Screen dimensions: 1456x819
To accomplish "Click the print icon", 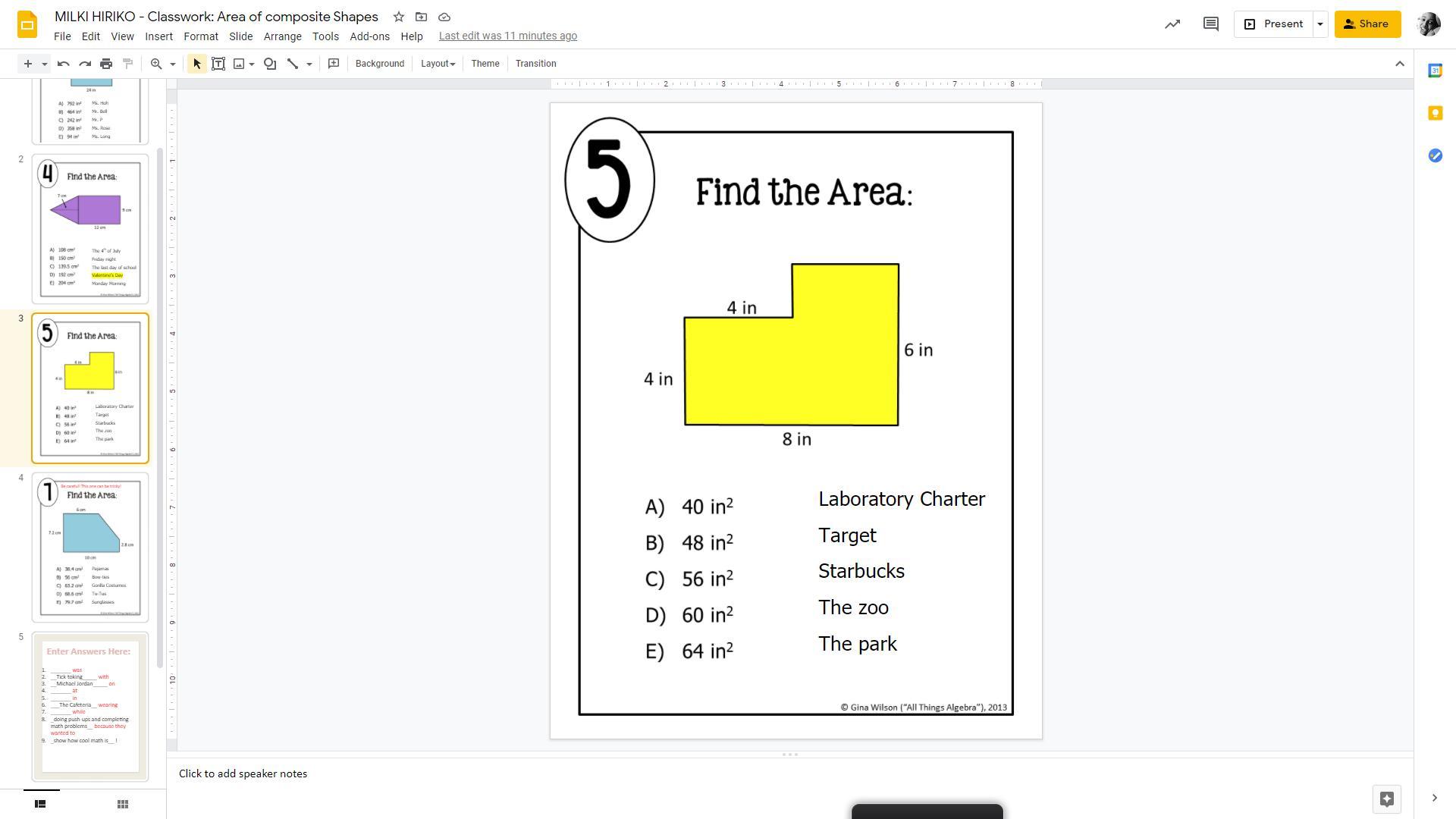I will pyautogui.click(x=106, y=64).
